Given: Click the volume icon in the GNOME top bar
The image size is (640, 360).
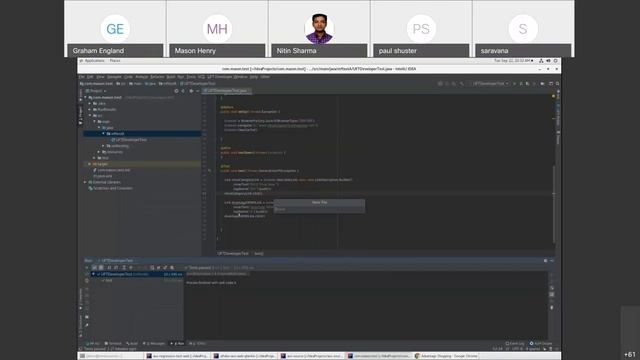Looking at the screenshot, I should click(x=548, y=61).
